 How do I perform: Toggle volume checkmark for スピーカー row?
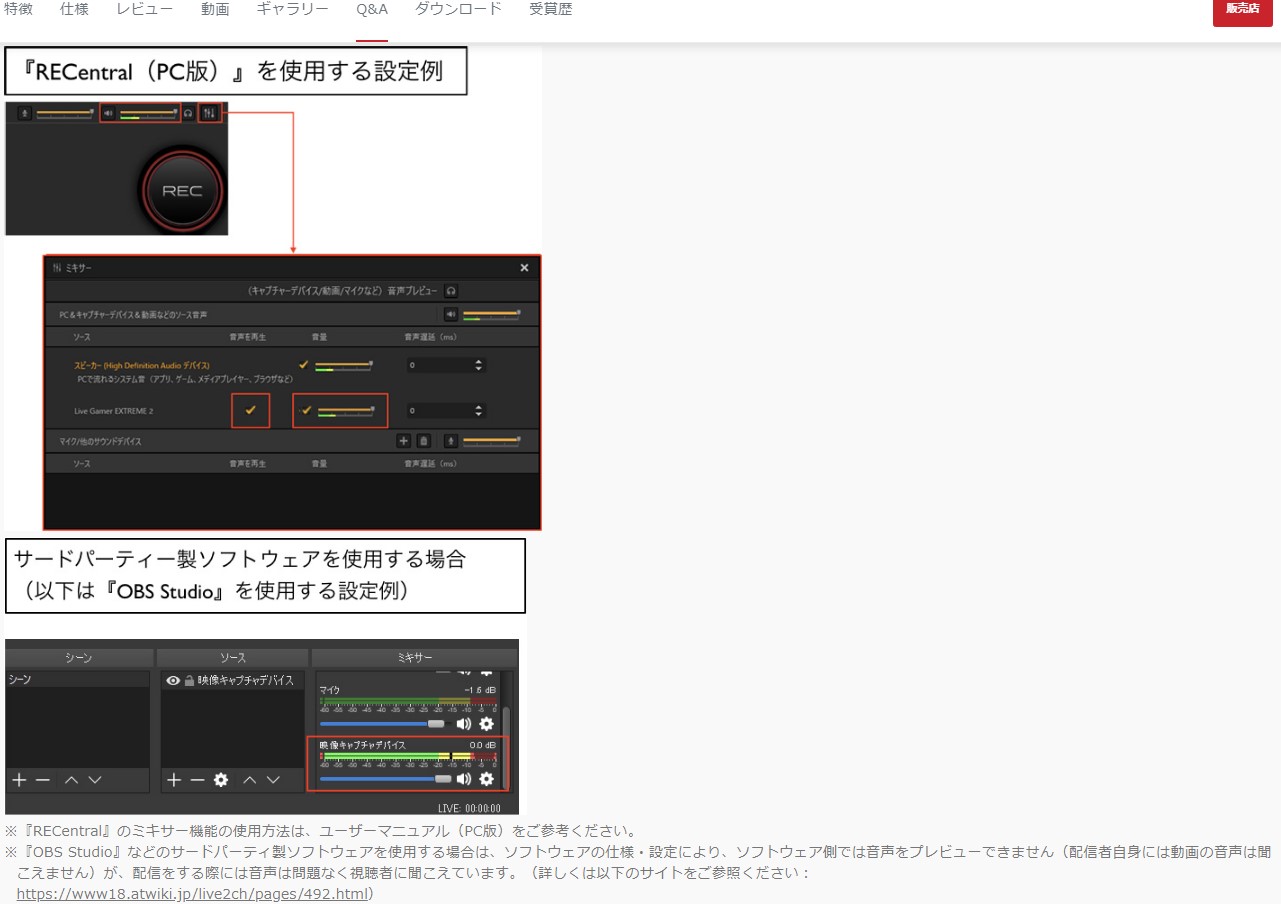coord(304,364)
